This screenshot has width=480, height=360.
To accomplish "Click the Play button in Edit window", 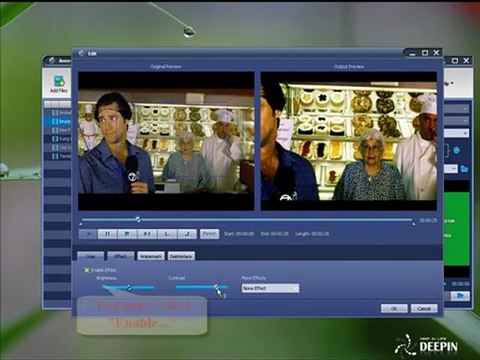I will tap(88, 234).
